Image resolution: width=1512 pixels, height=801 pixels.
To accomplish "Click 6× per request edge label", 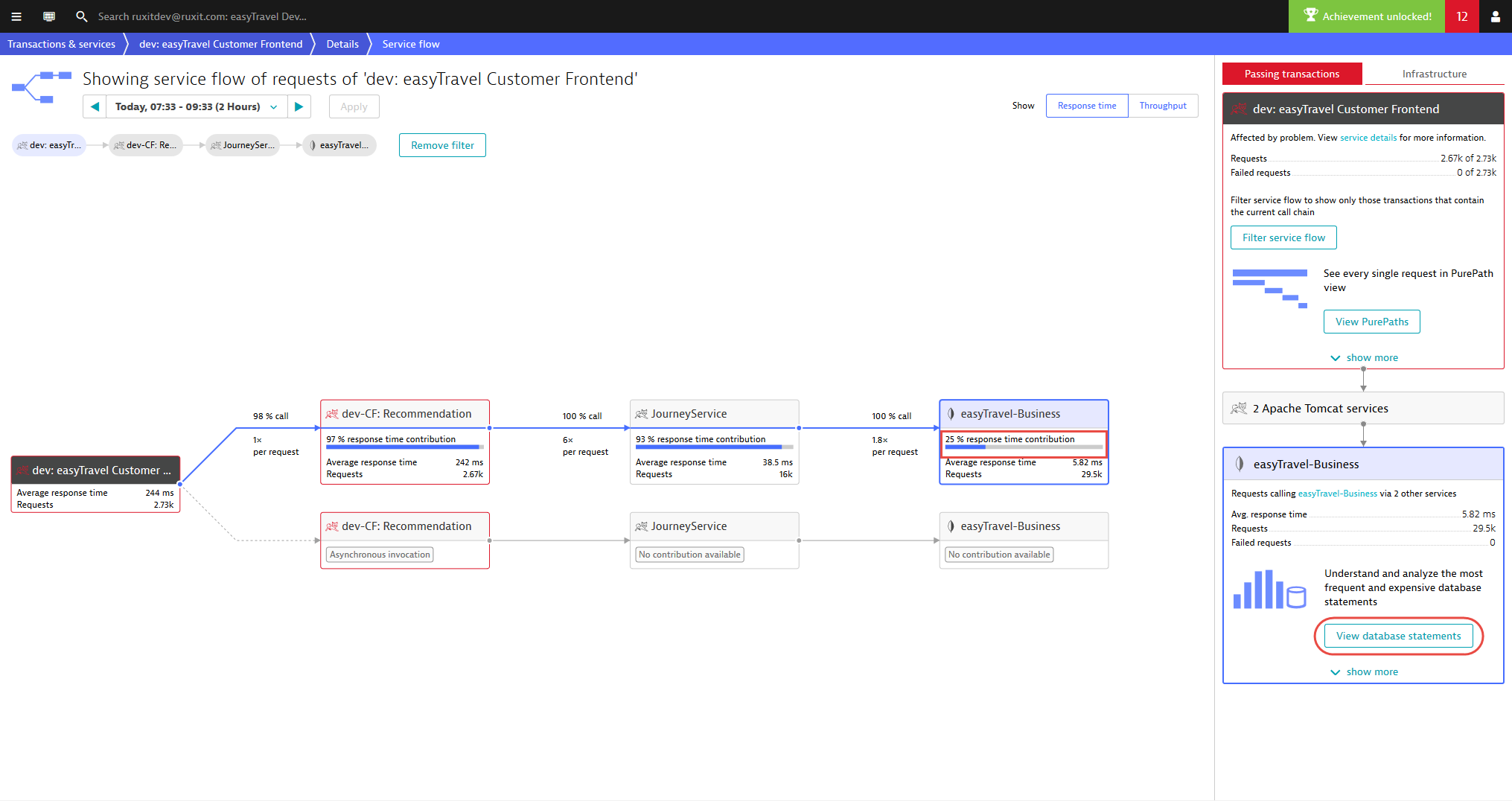I will pos(585,446).
